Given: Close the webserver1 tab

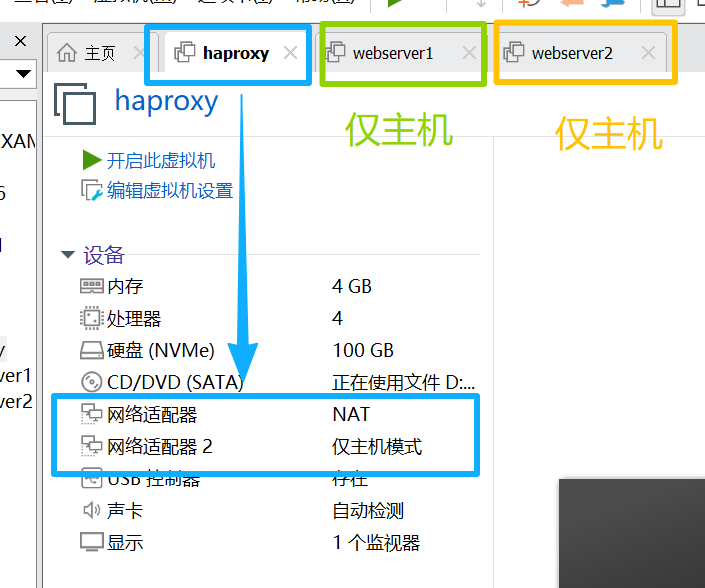Looking at the screenshot, I should (469, 53).
